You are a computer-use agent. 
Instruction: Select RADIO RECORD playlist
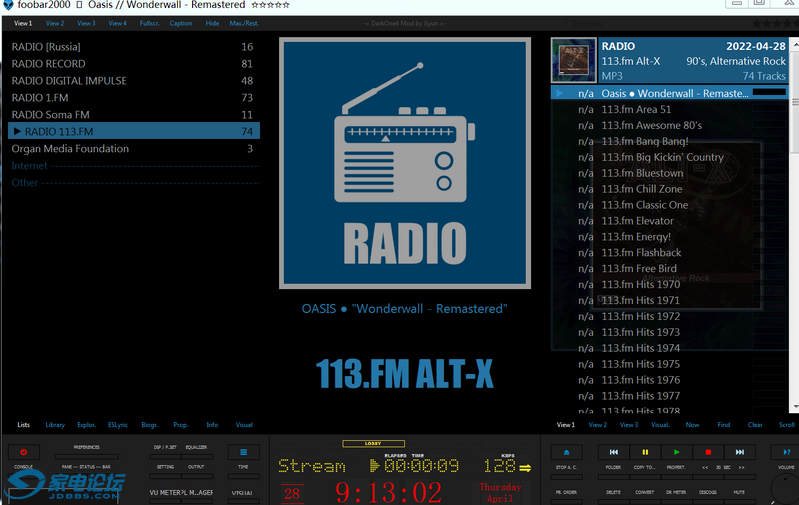134,64
